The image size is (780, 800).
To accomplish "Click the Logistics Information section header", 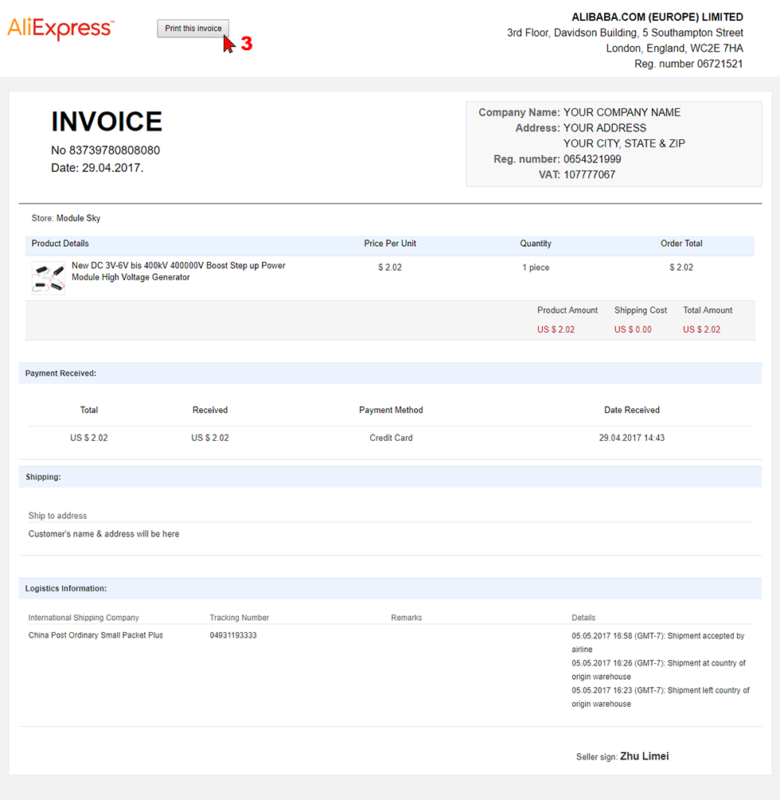I will [390, 588].
